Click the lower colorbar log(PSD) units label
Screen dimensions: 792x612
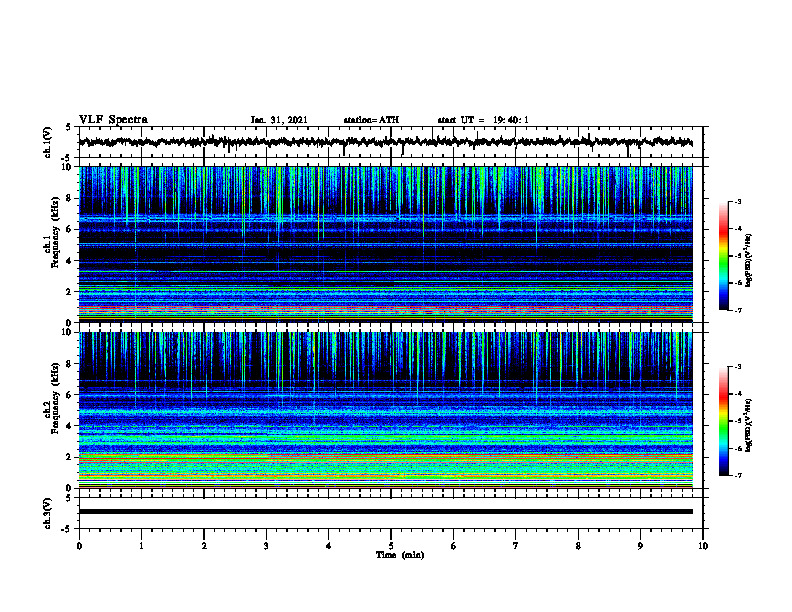(750, 426)
